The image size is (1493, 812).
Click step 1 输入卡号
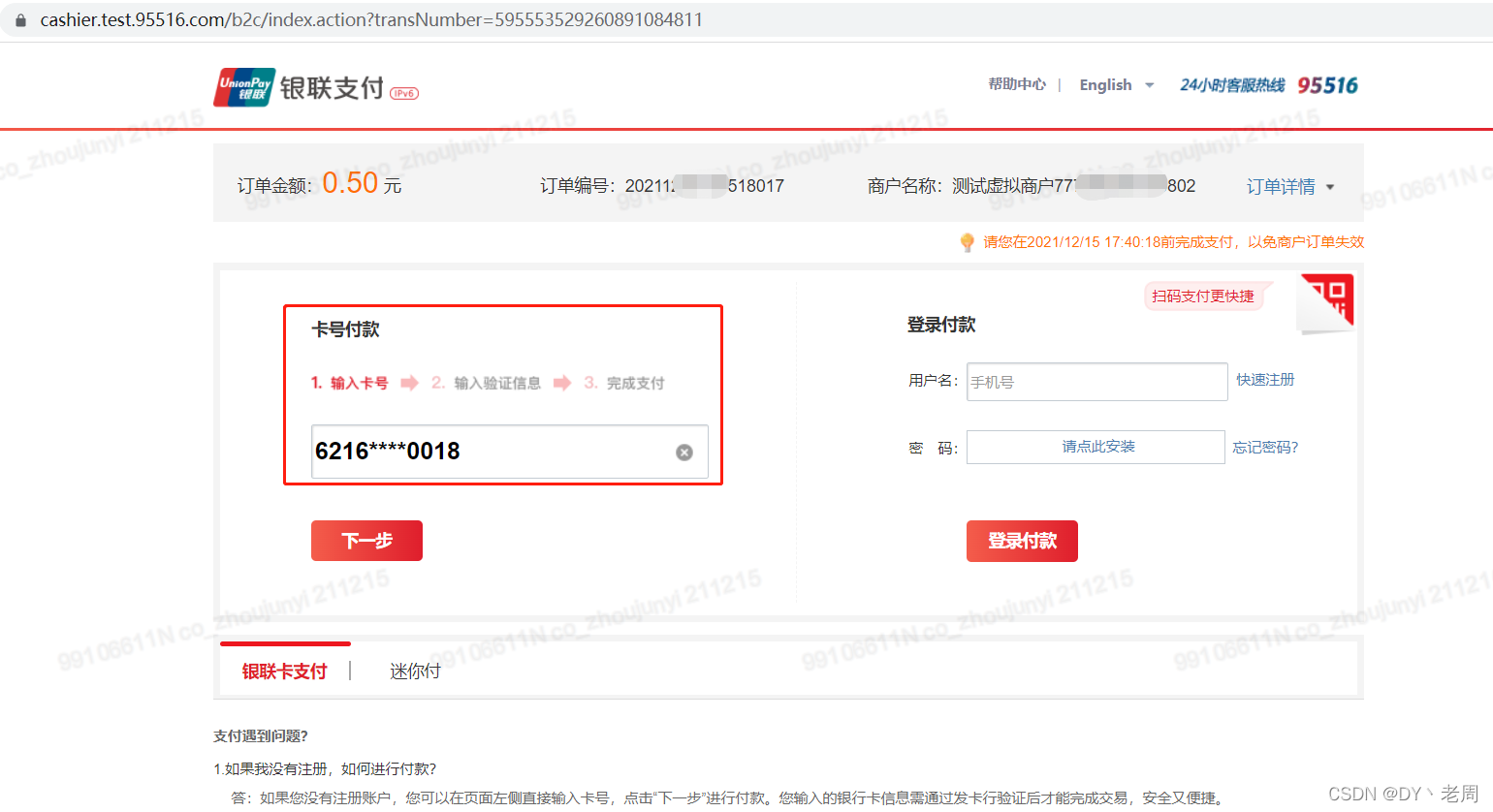pyautogui.click(x=350, y=383)
